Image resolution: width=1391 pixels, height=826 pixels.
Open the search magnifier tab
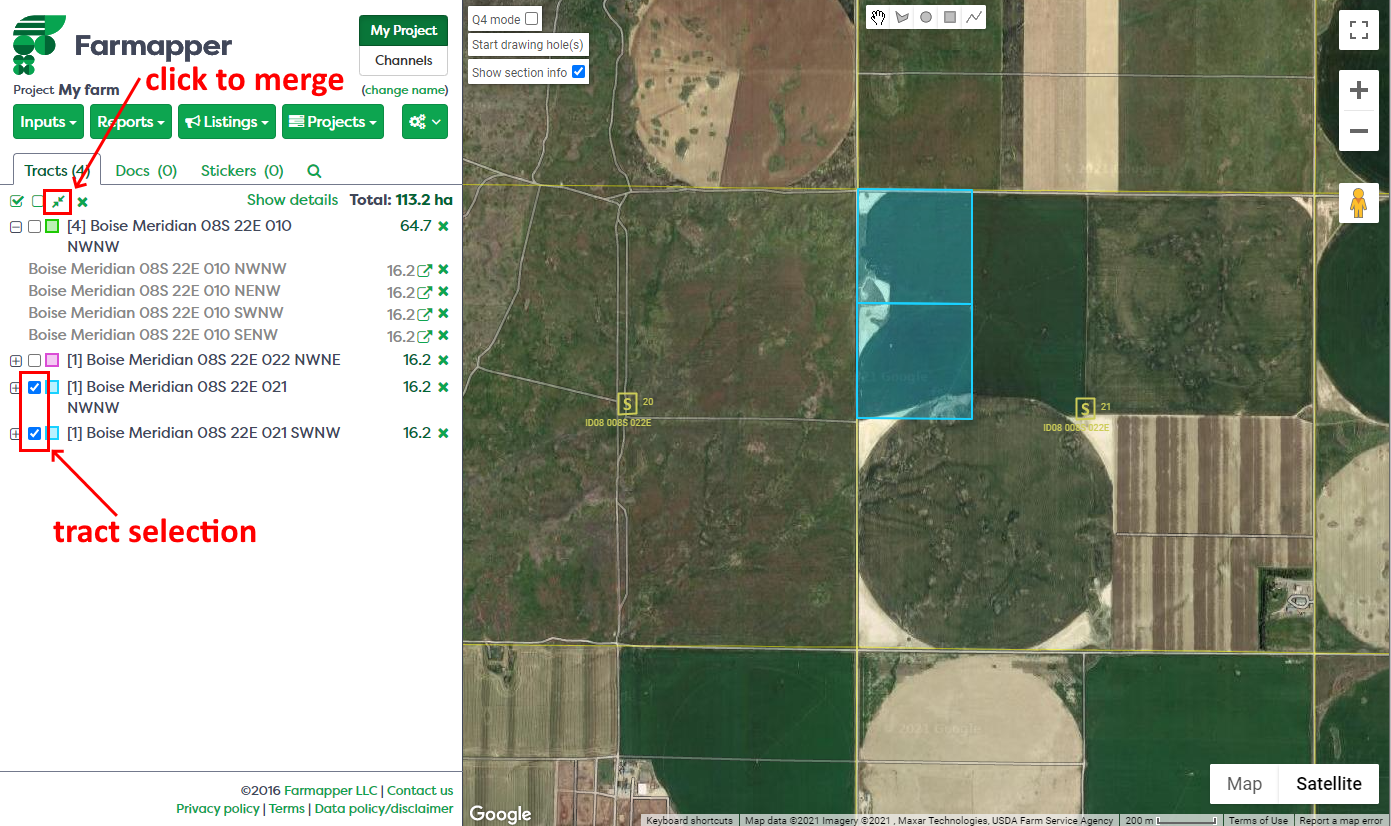[314, 171]
